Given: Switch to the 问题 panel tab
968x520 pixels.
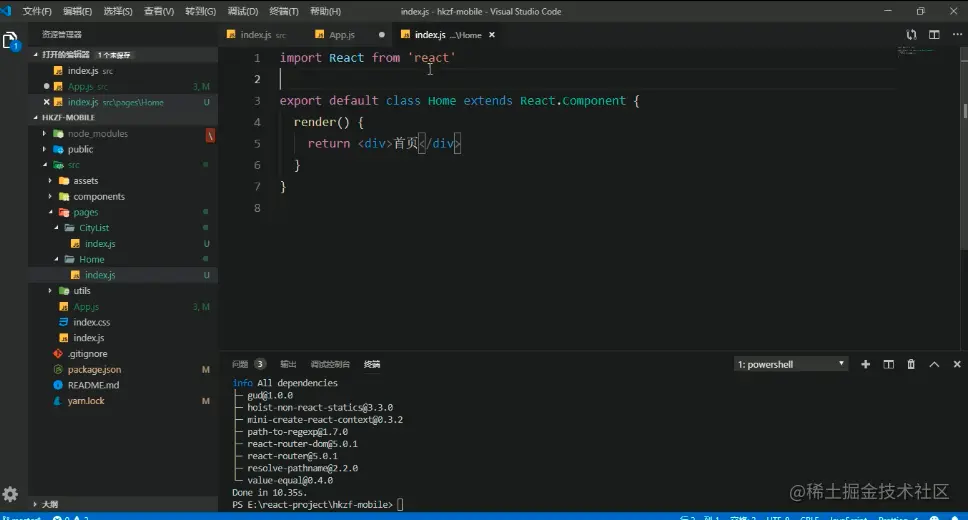Looking at the screenshot, I should pos(240,364).
